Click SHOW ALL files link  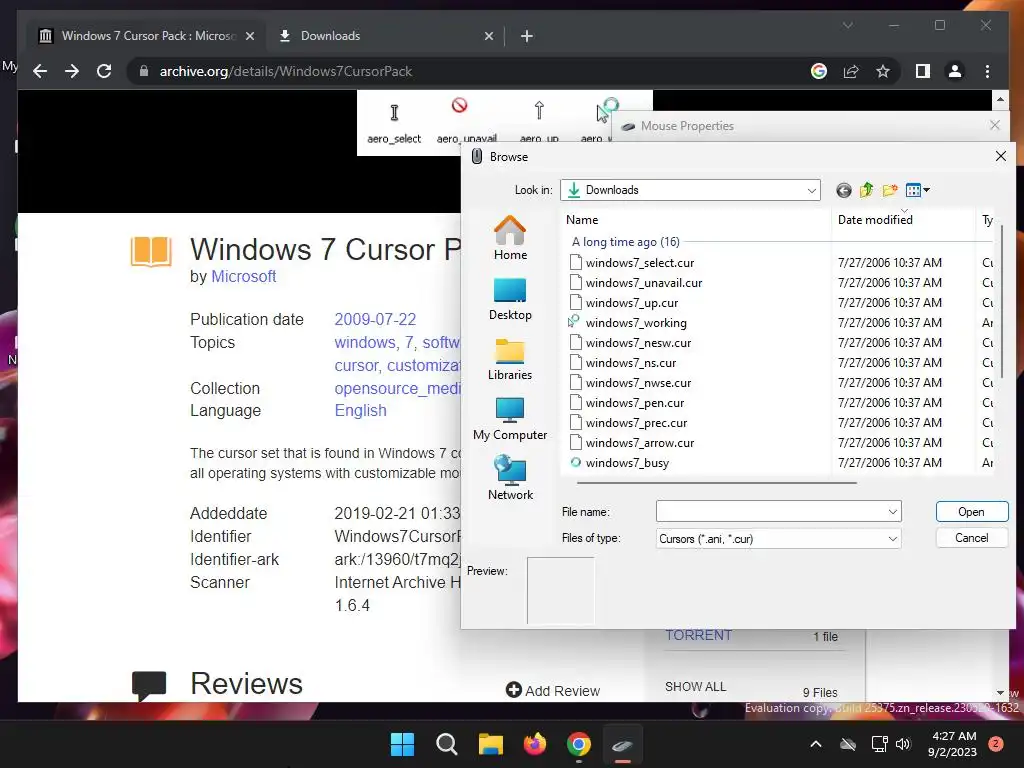coord(695,687)
